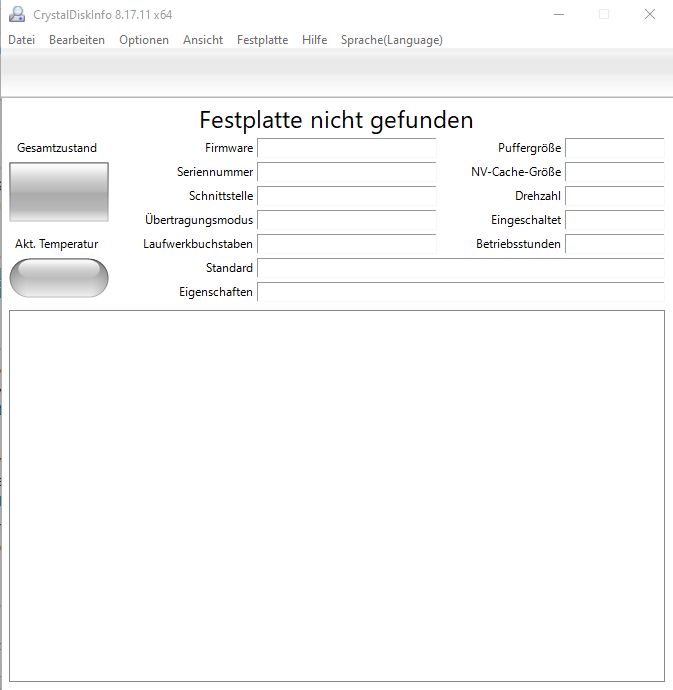The width and height of the screenshot is (673, 690).
Task: Click the Standard field
Action: tap(461, 268)
